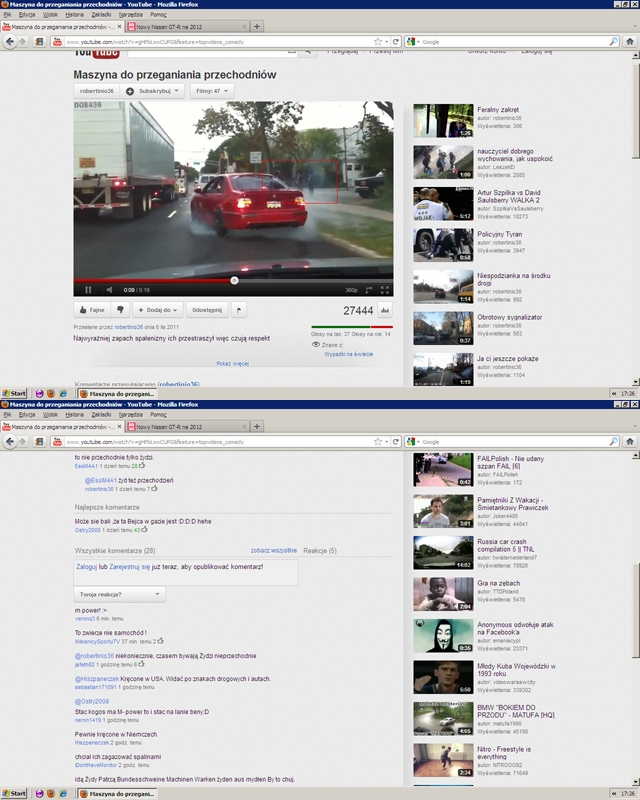The height and width of the screenshot is (800, 640).
Task: Mute the video player volume
Action: (107, 290)
